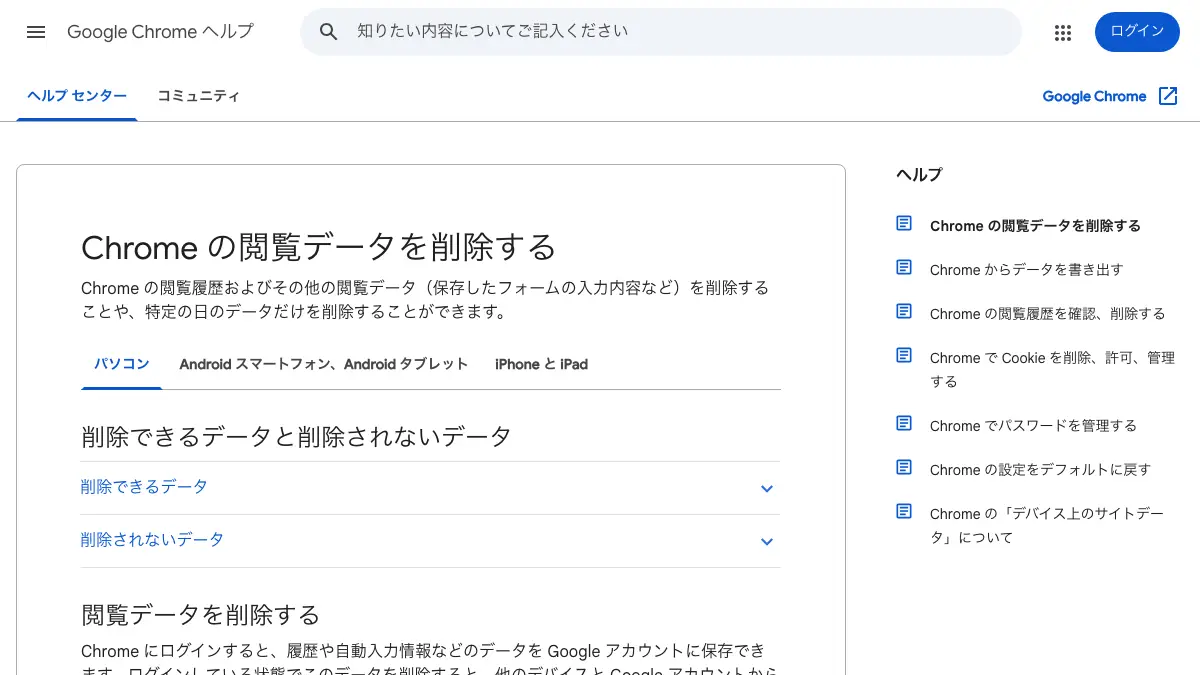This screenshot has height=675, width=1200.
Task: Click article icon for Chrome でパスワードを管理する
Action: tap(904, 424)
